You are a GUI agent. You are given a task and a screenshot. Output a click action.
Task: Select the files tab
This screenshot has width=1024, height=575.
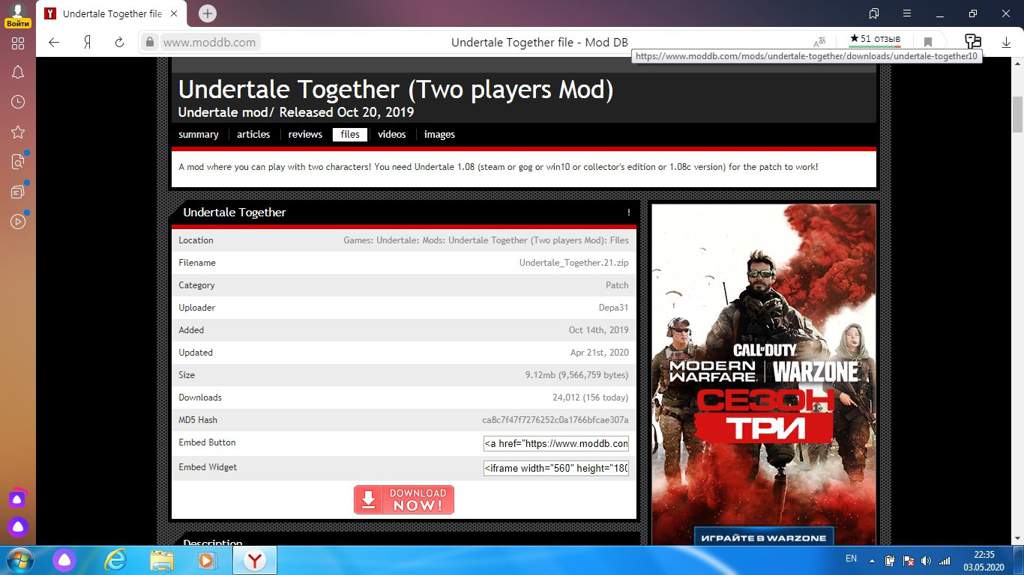pyautogui.click(x=350, y=134)
